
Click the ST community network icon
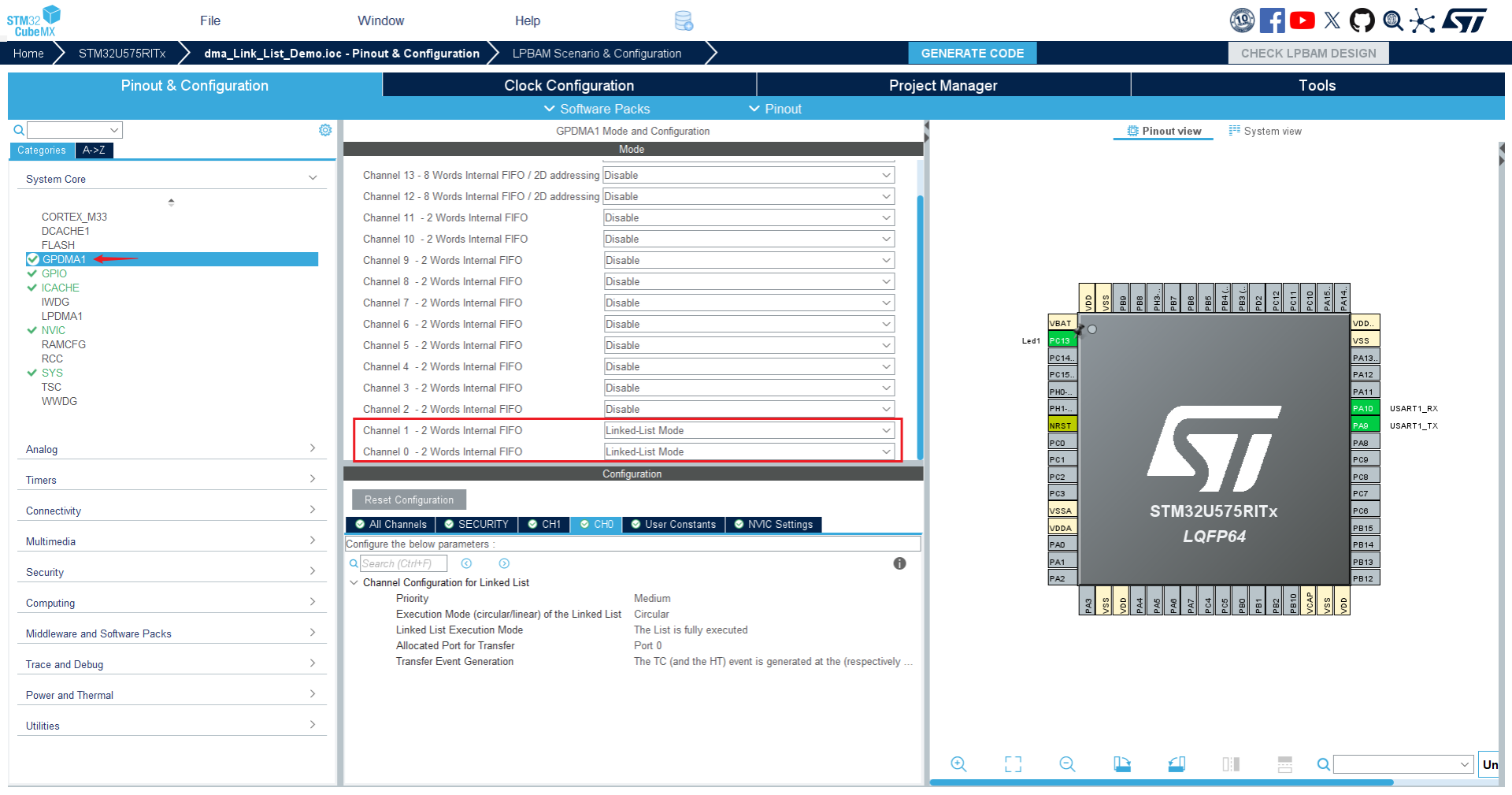pyautogui.click(x=1422, y=20)
